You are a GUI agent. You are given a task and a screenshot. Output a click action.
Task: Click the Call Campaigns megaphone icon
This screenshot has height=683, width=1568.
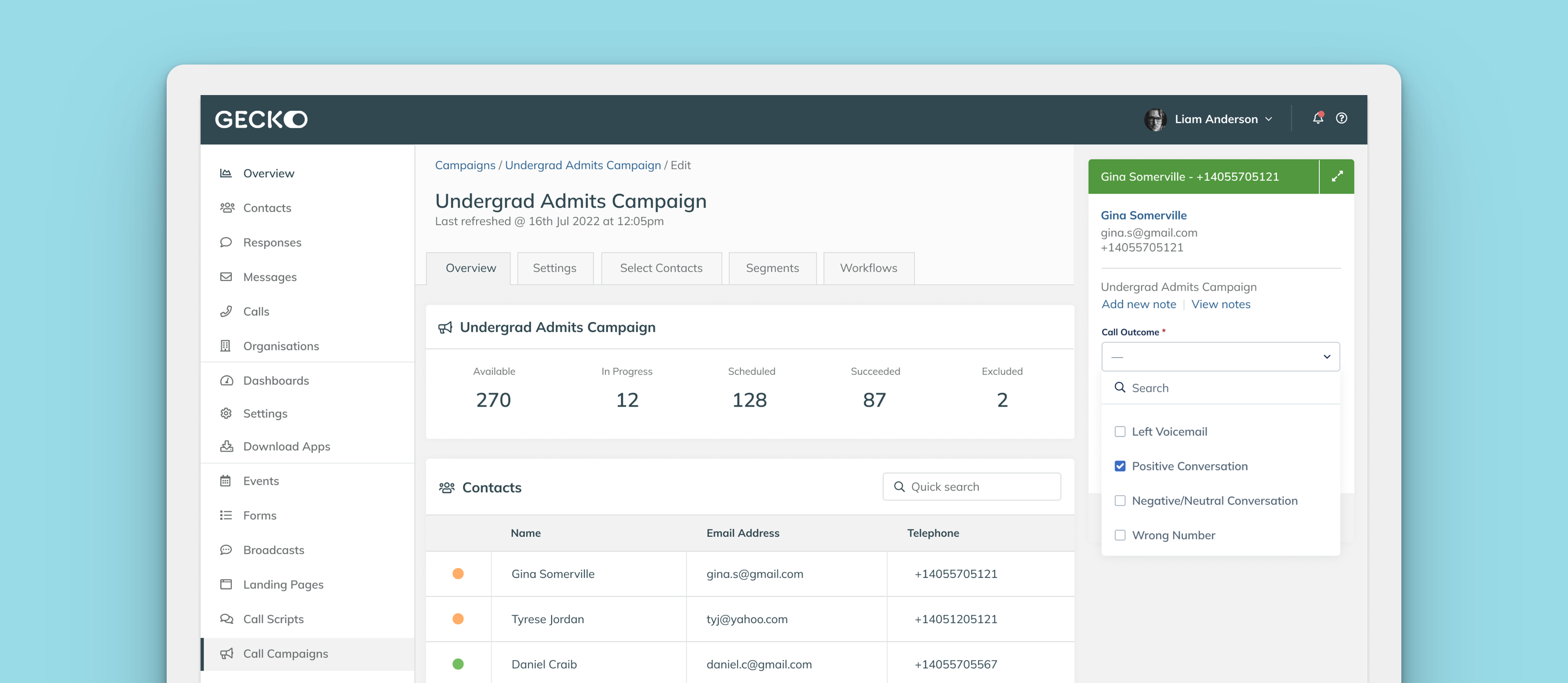tap(227, 654)
